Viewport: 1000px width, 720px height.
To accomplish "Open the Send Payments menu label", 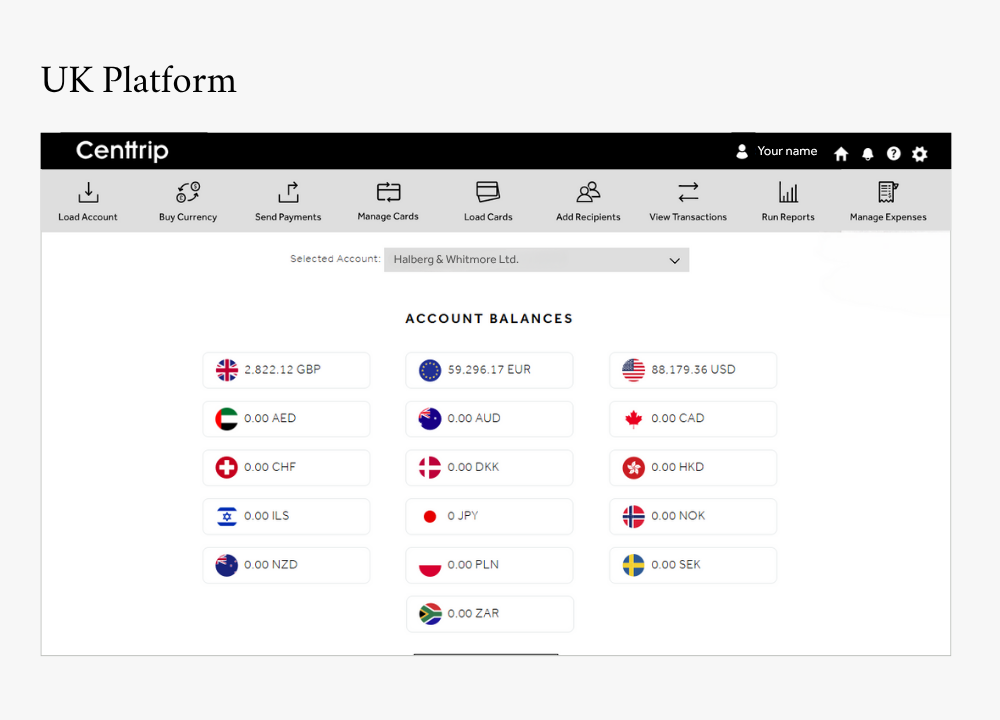I will [x=288, y=217].
